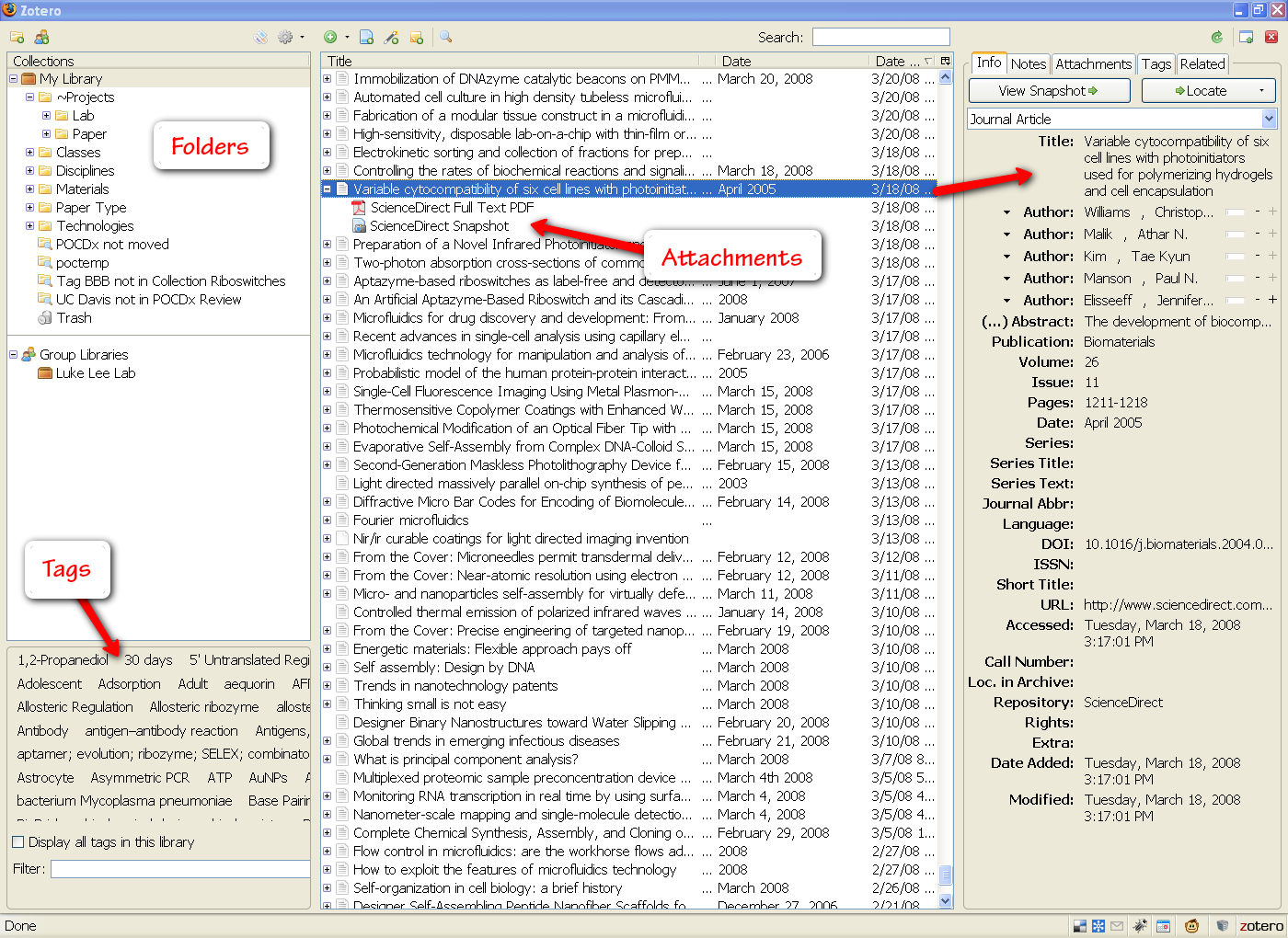Select item What is principal component analysis?
The width and height of the screenshot is (1288, 938).
pos(466,760)
